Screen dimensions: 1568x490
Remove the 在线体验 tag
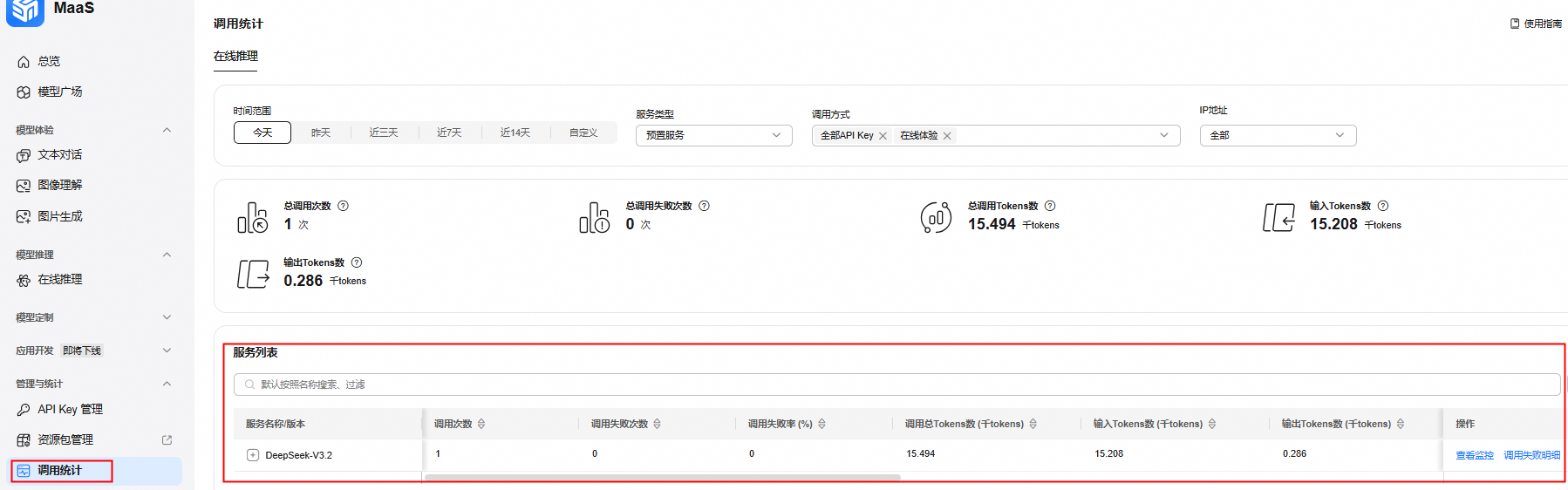947,136
